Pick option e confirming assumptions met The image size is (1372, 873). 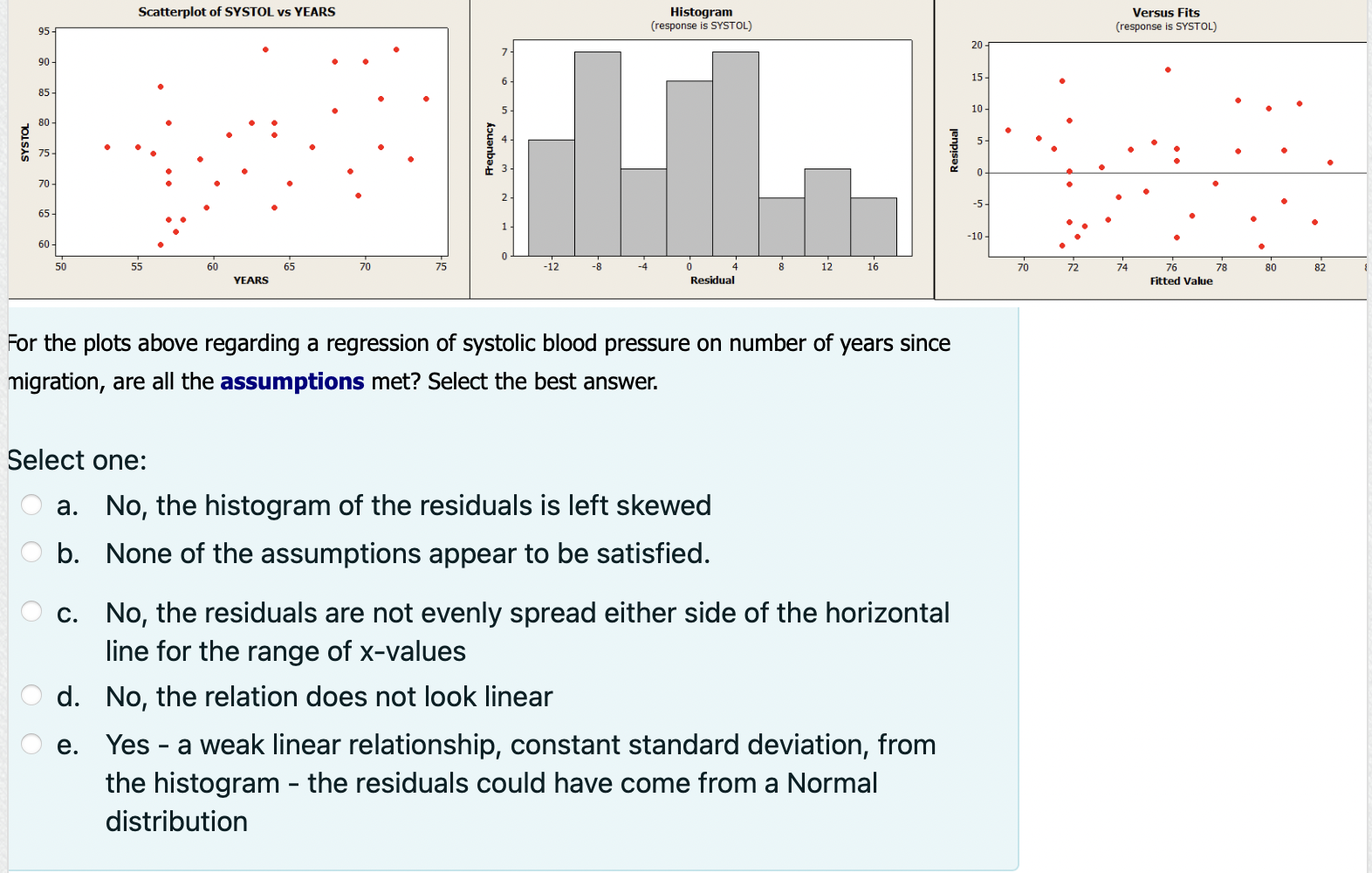[x=32, y=743]
